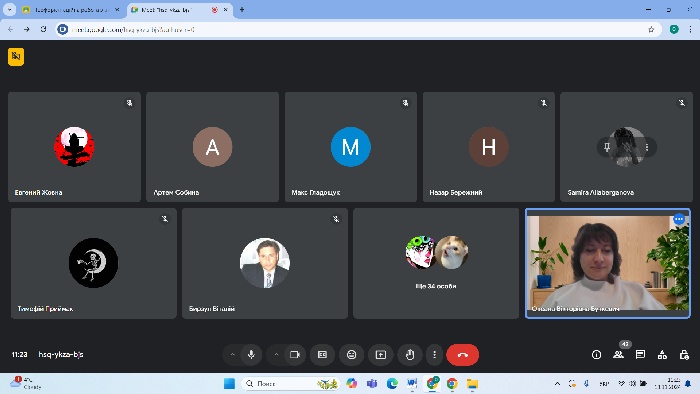Toggle the camera button in call controls
The height and width of the screenshot is (394, 700).
295,355
